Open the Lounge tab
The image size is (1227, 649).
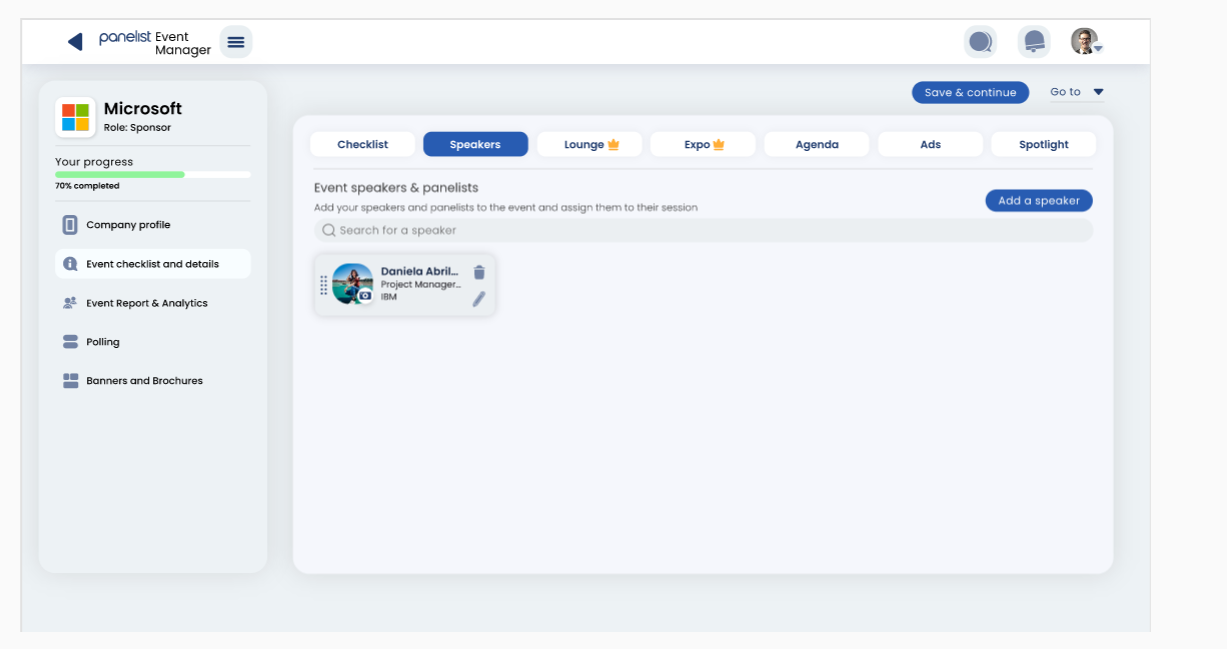[590, 144]
